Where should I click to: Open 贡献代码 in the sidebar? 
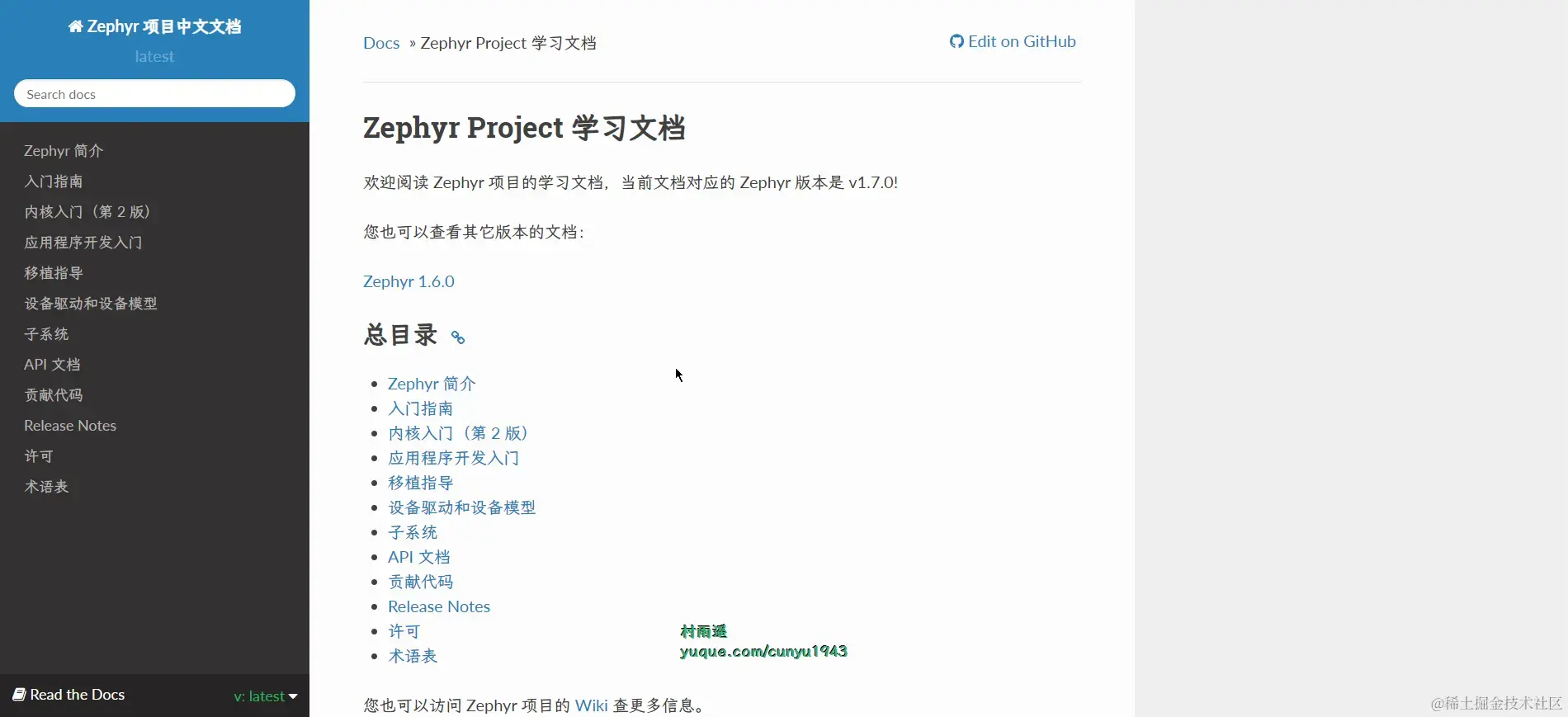point(54,394)
